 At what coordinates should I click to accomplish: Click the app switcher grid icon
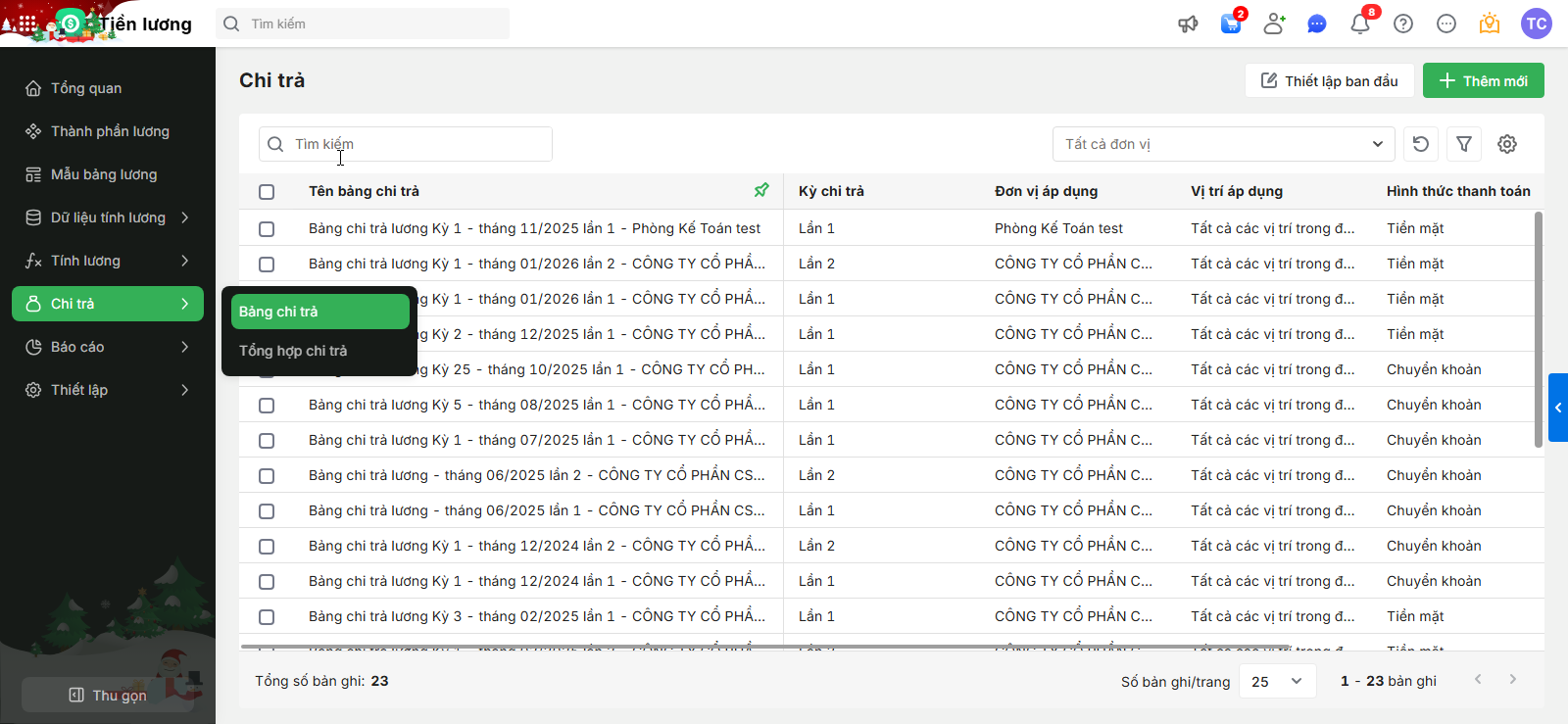[x=27, y=24]
